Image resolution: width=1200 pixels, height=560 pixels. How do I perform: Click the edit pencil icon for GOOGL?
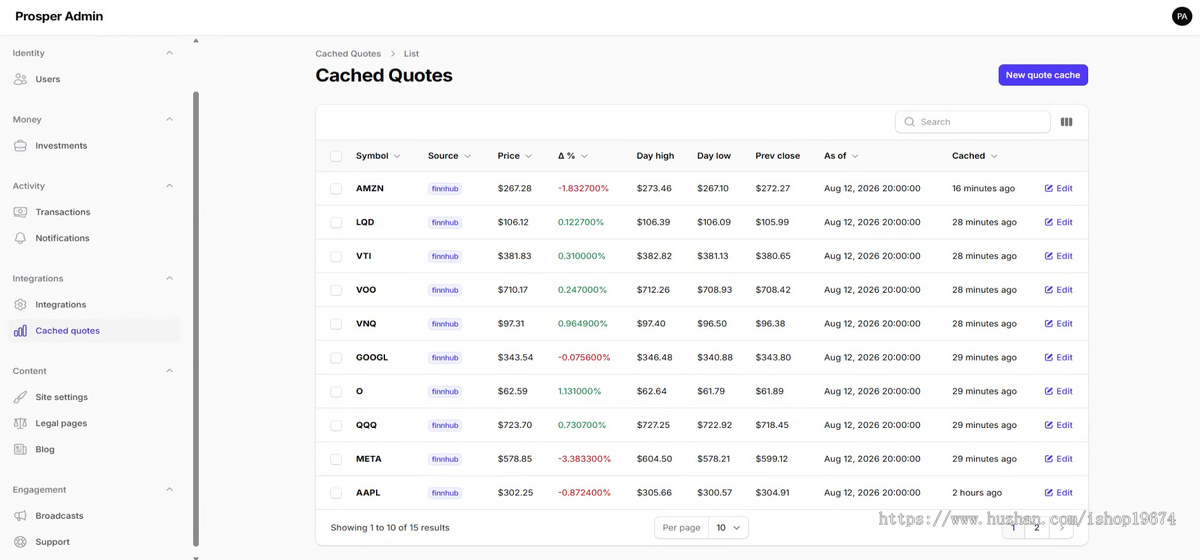[x=1049, y=357]
